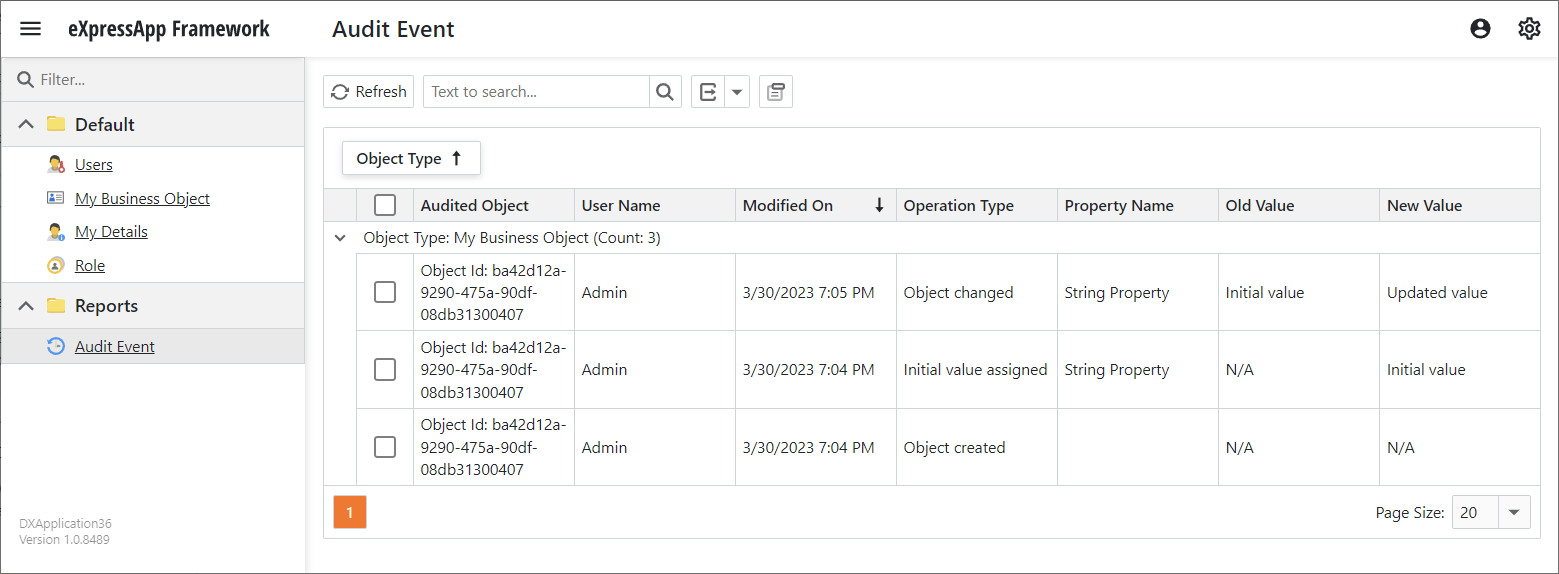
Task: Click the Export icon button
Action: click(708, 92)
